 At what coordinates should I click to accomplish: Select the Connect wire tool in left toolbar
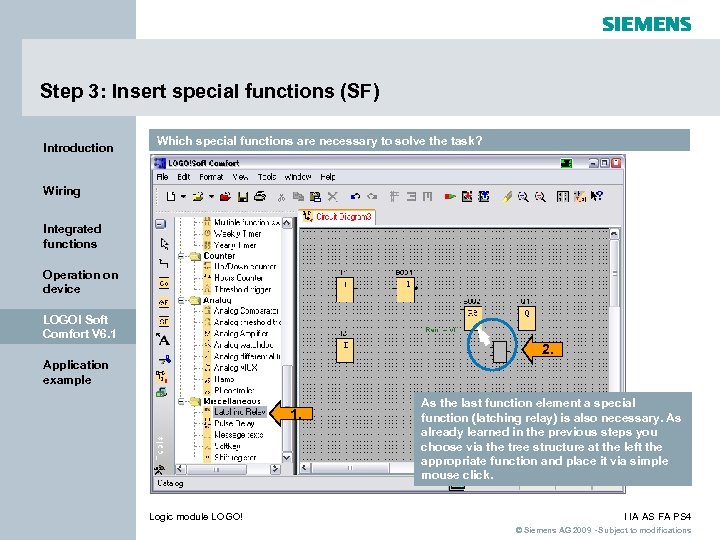click(x=163, y=263)
